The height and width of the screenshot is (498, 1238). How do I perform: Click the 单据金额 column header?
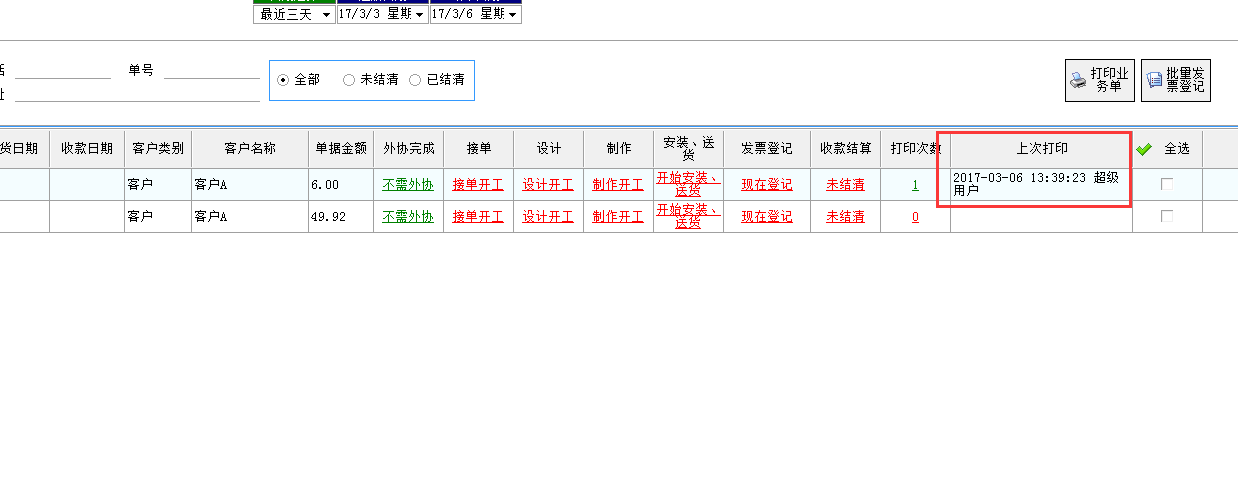(x=341, y=148)
